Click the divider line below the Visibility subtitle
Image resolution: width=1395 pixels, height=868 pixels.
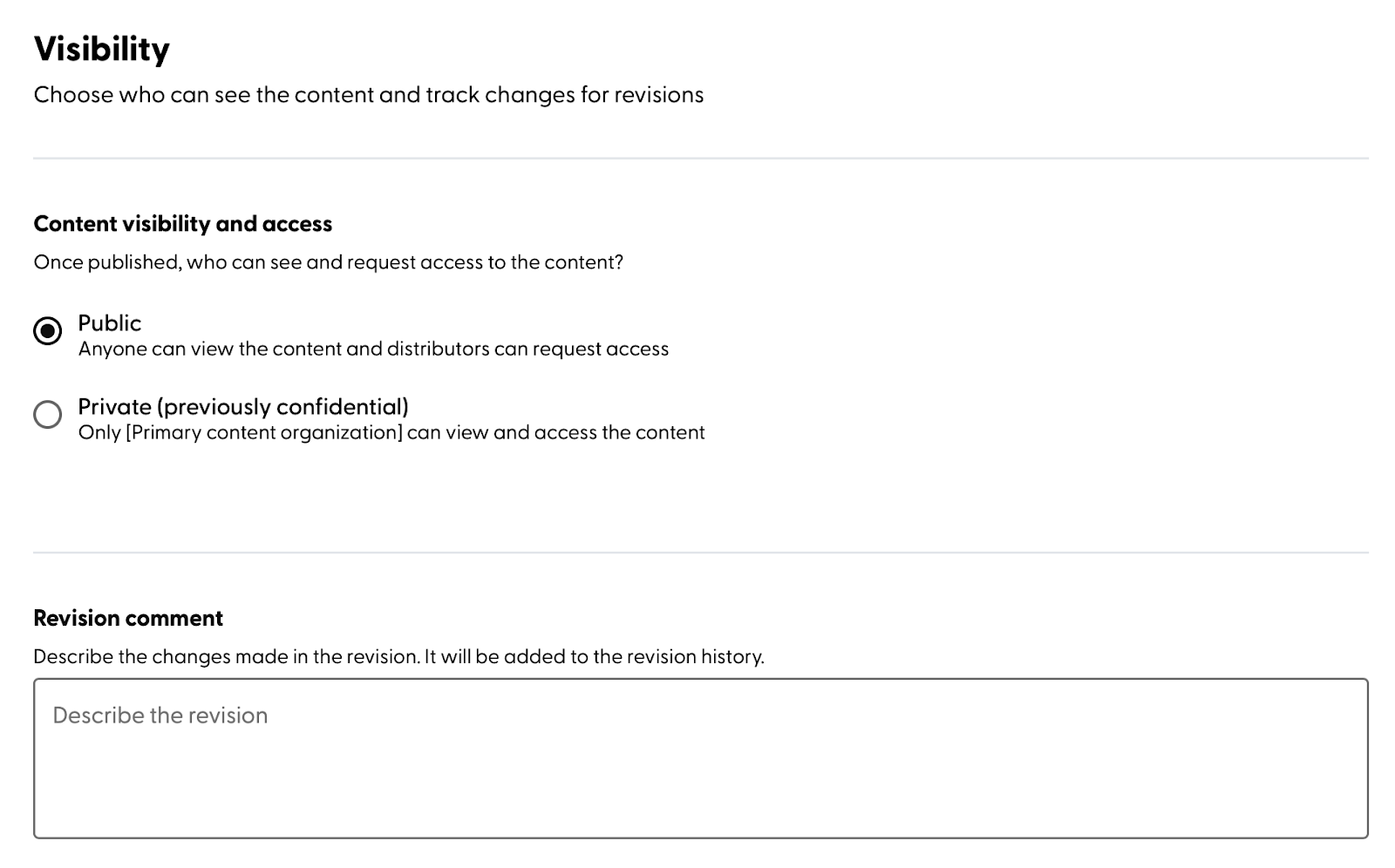701,159
